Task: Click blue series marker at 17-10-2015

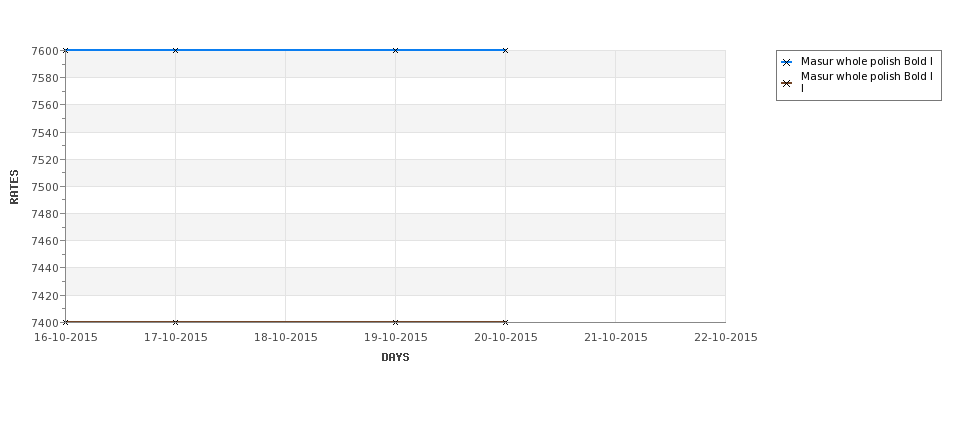Action: [175, 50]
